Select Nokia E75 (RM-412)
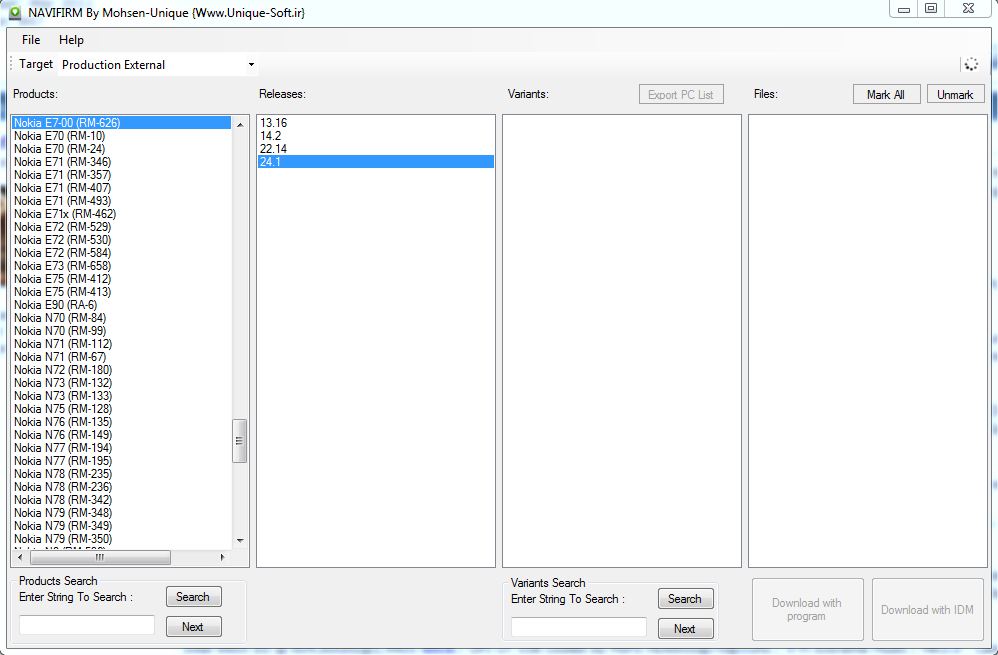 [122, 279]
